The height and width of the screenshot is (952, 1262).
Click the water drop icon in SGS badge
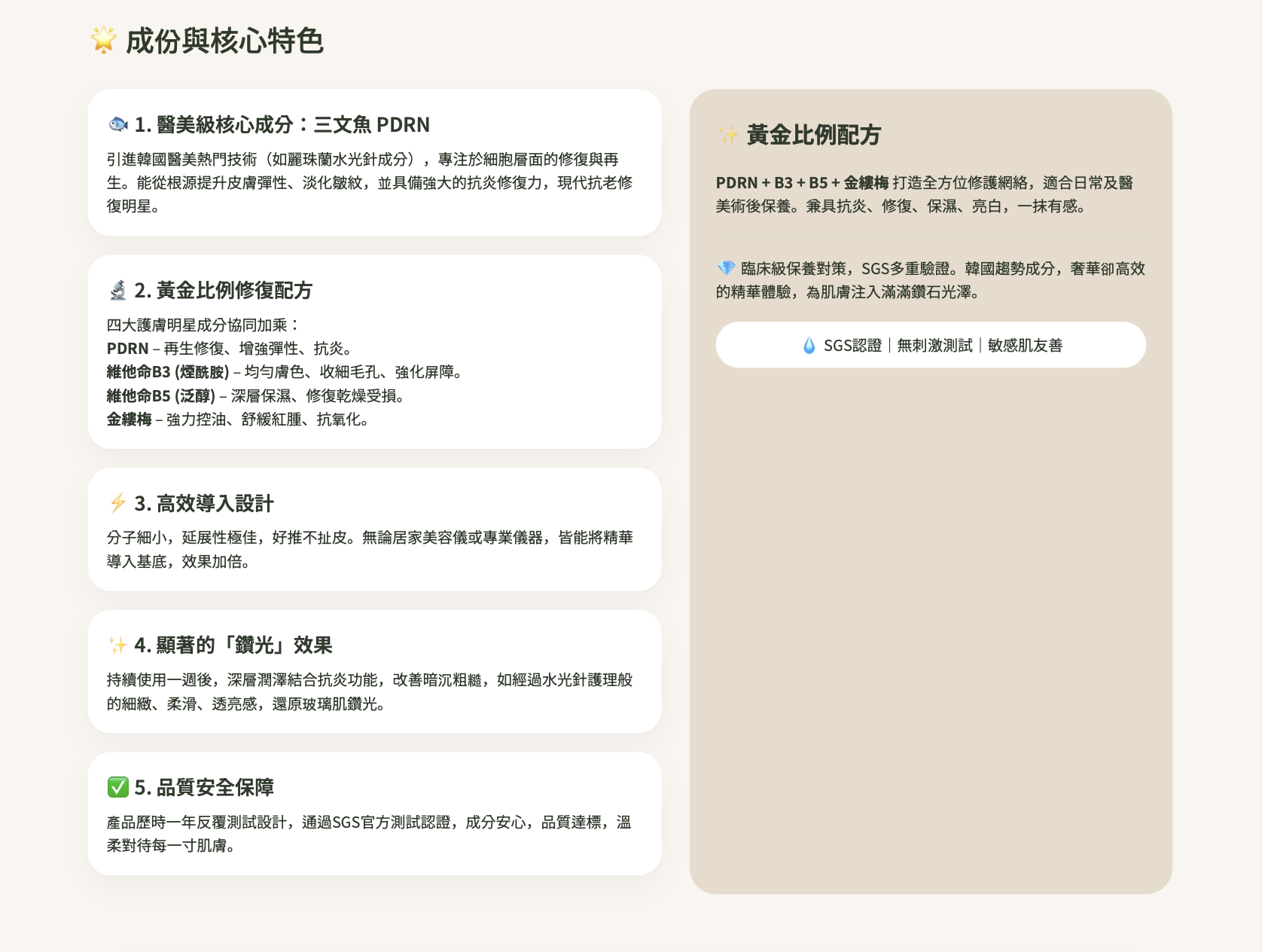pyautogui.click(x=809, y=346)
